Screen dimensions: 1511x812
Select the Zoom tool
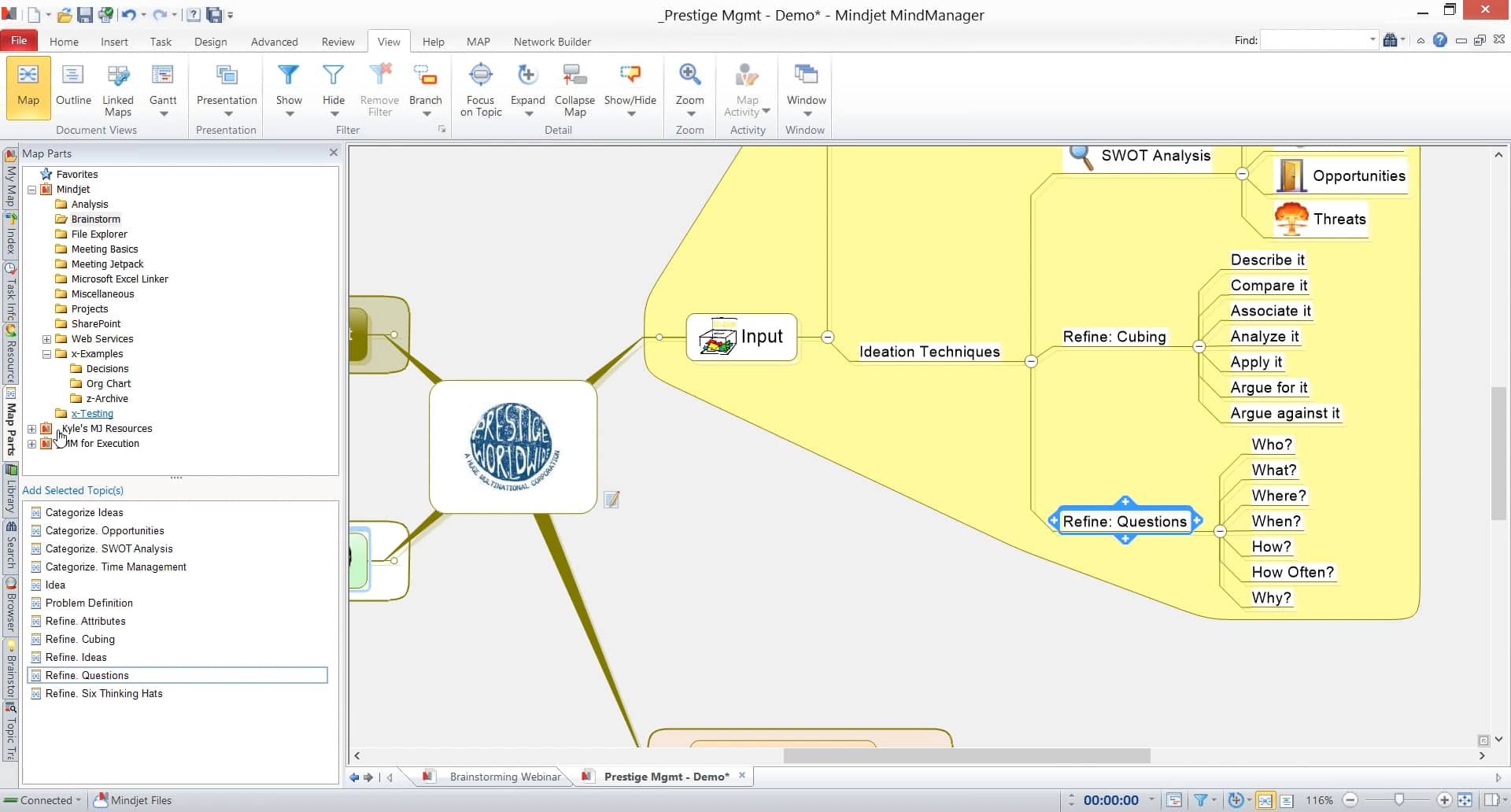click(x=690, y=88)
